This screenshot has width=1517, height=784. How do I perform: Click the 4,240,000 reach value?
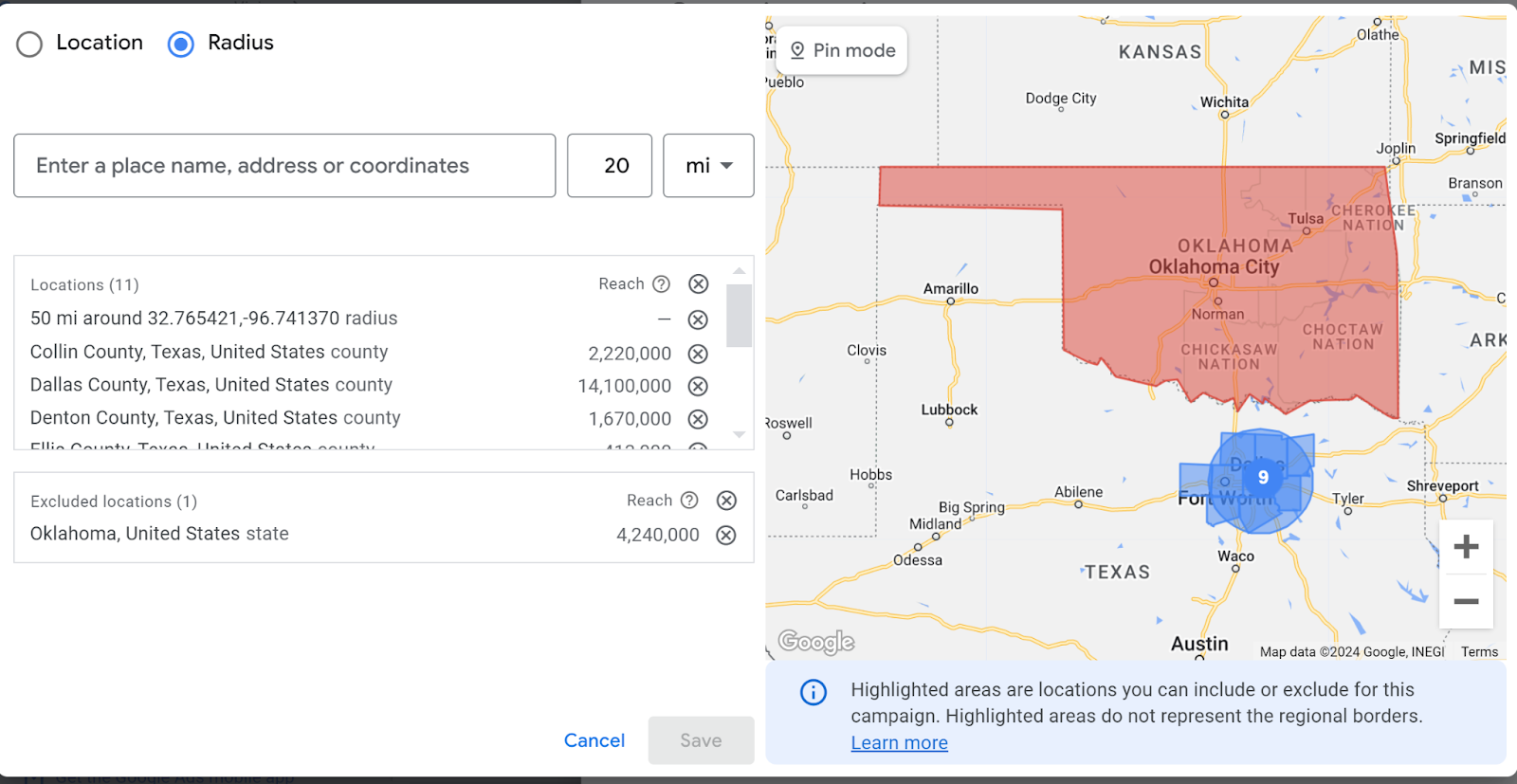click(x=658, y=535)
